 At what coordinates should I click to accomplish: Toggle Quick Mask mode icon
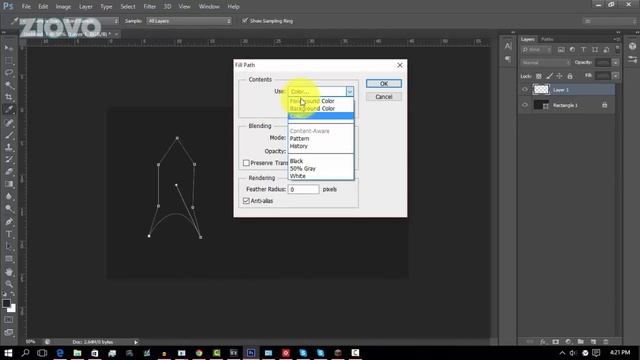tap(9, 320)
